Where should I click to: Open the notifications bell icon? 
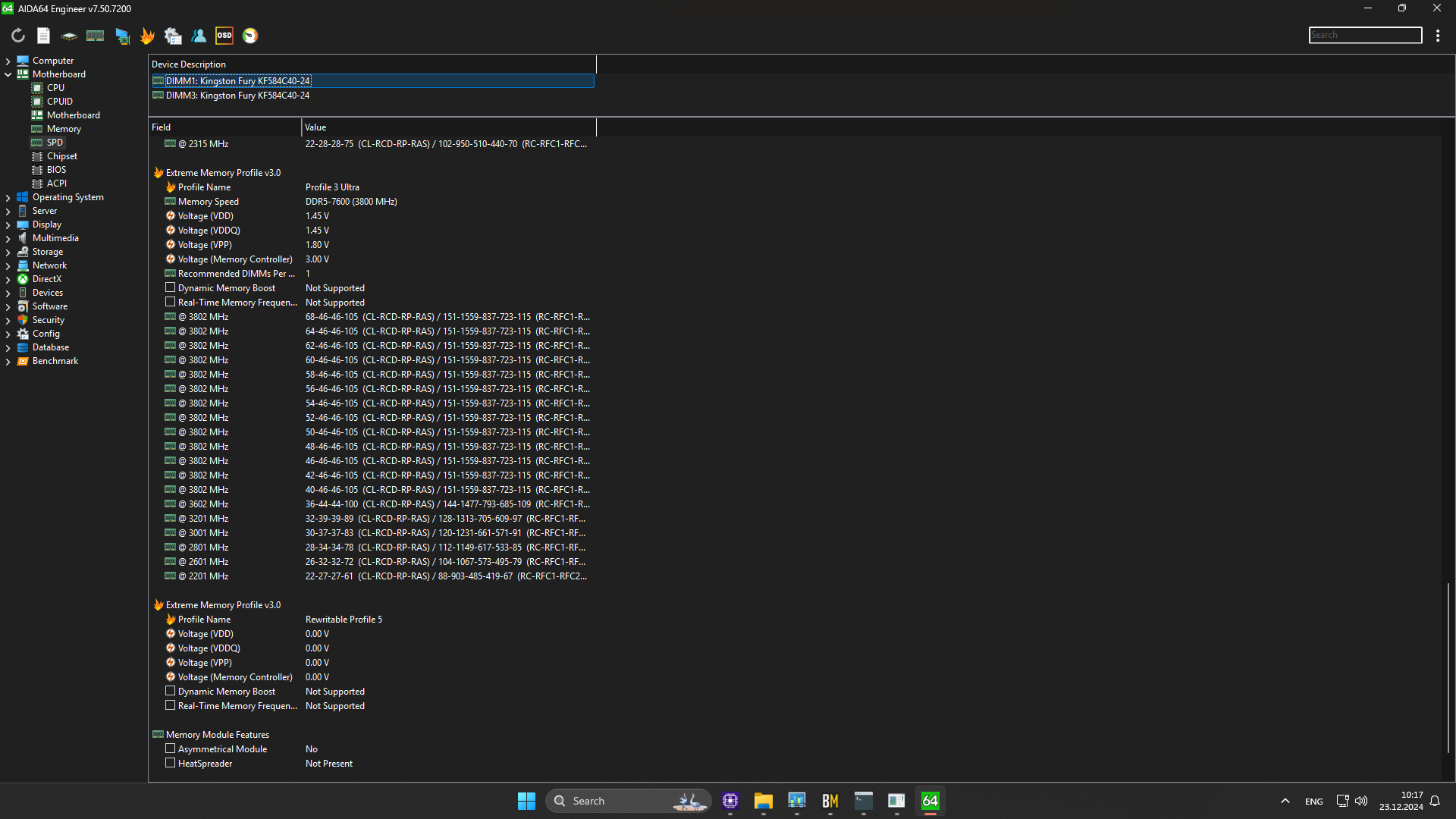[x=1436, y=801]
